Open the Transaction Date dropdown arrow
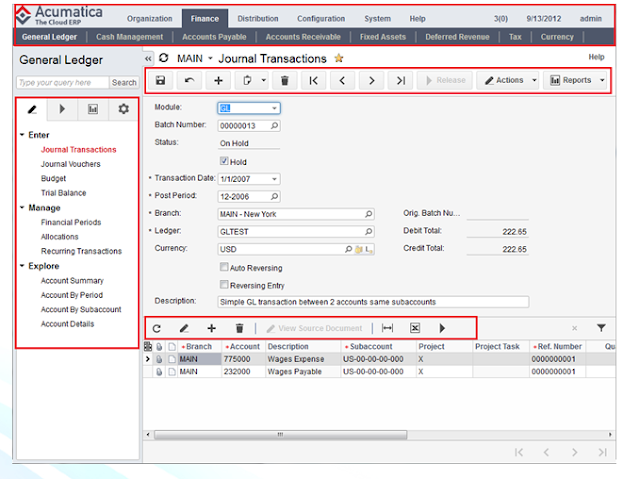The width and height of the screenshot is (640, 479). point(274,179)
